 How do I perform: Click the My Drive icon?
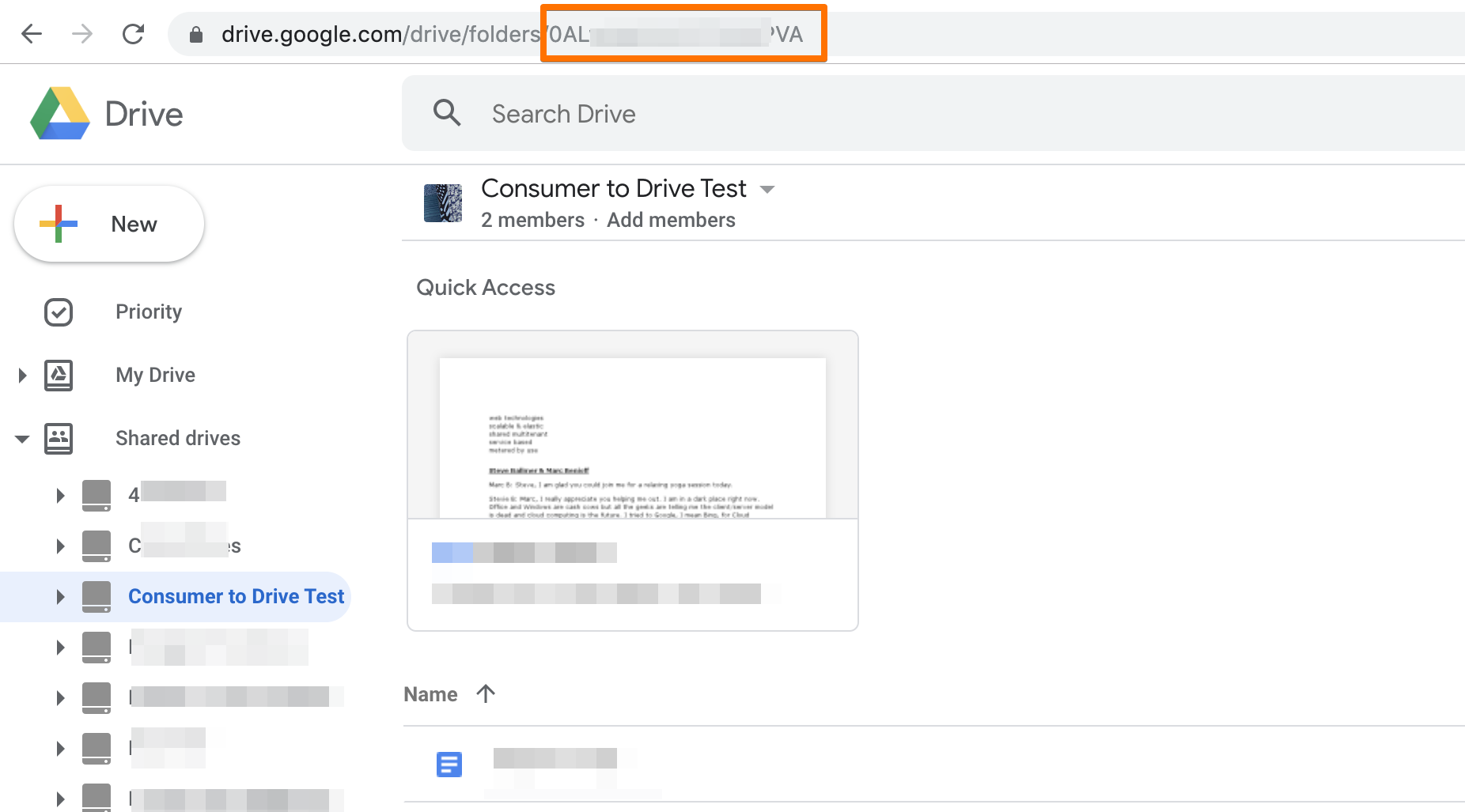pos(59,375)
